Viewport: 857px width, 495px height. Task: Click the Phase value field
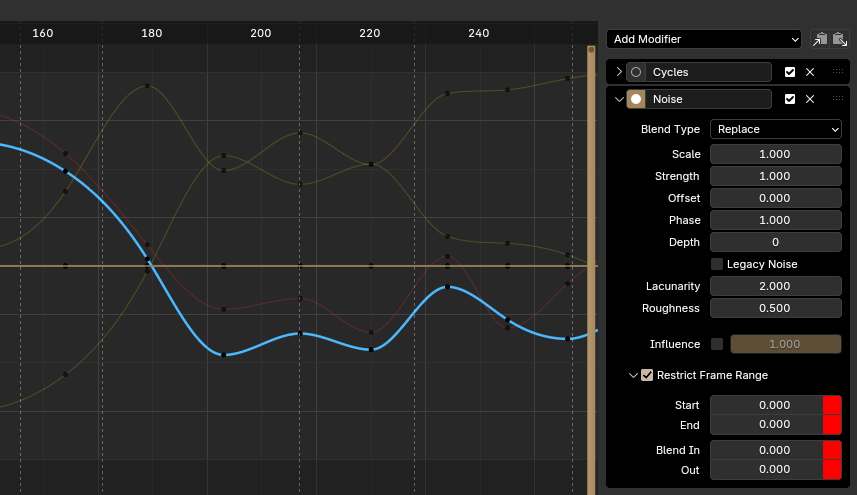(x=776, y=220)
